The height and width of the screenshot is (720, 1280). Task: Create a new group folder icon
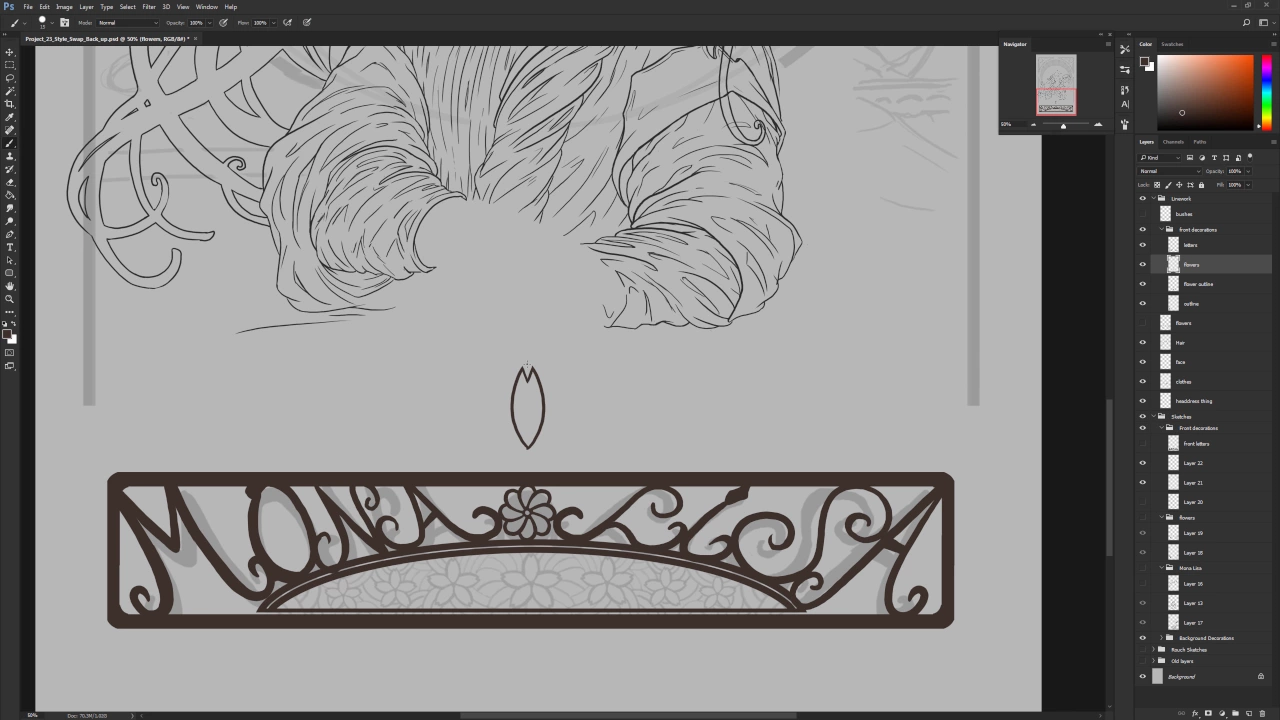1235,713
